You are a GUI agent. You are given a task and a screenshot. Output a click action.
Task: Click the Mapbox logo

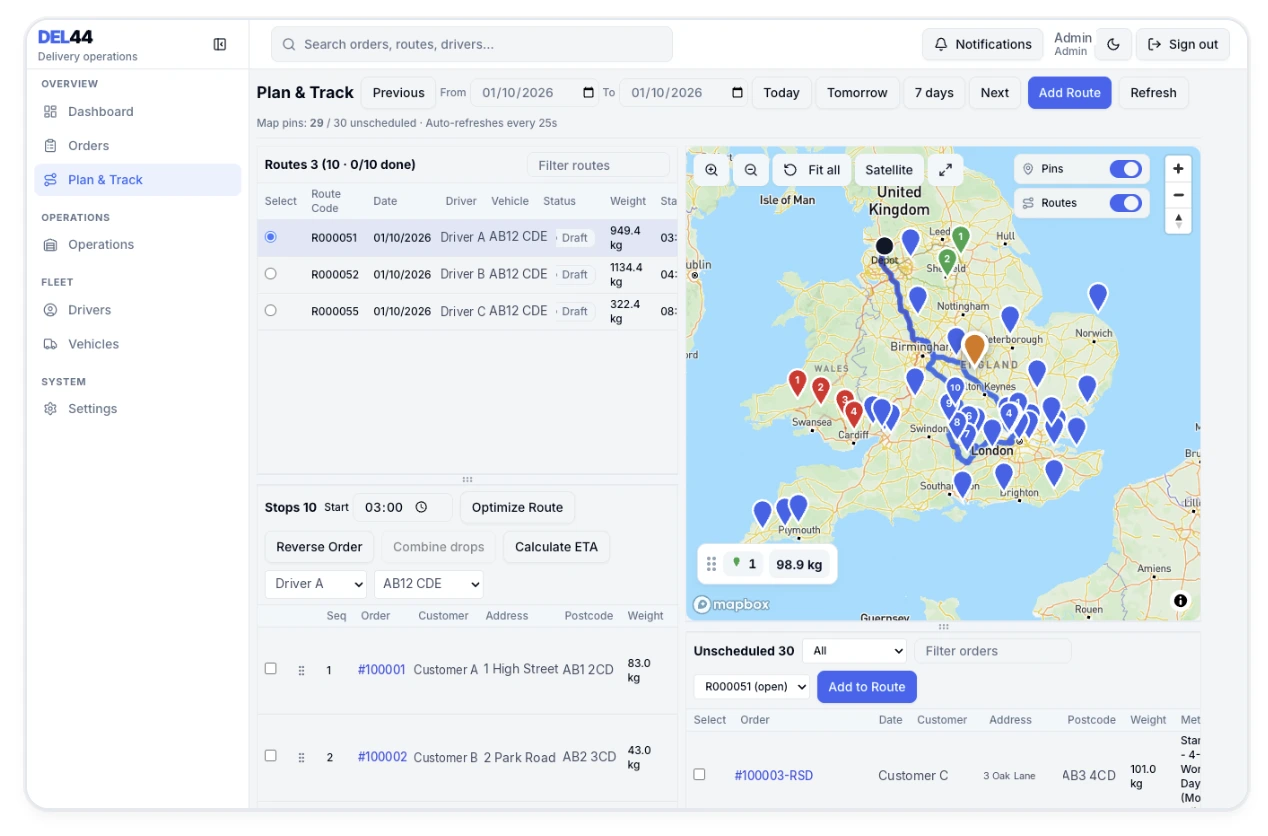732,604
